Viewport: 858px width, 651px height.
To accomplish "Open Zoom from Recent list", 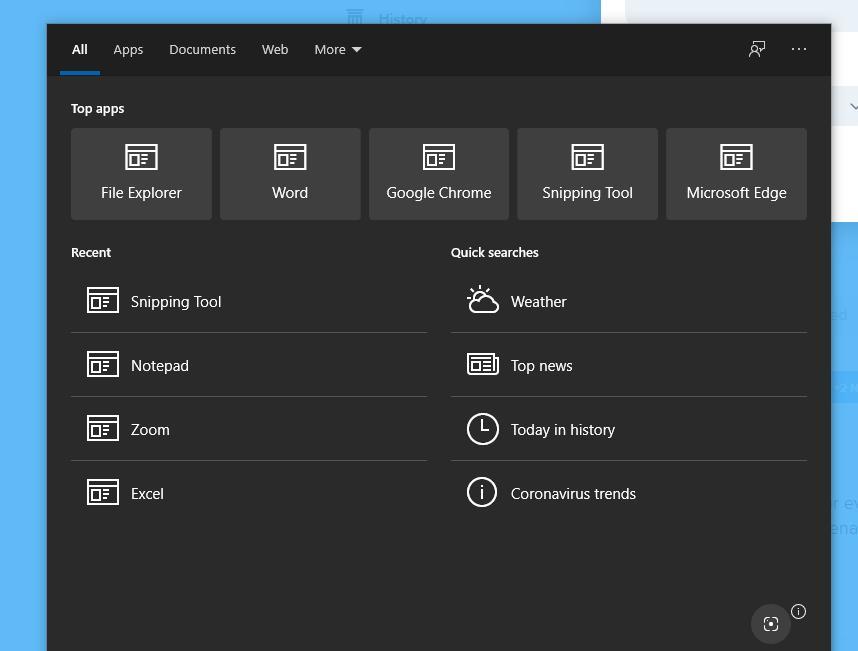I will tap(150, 429).
